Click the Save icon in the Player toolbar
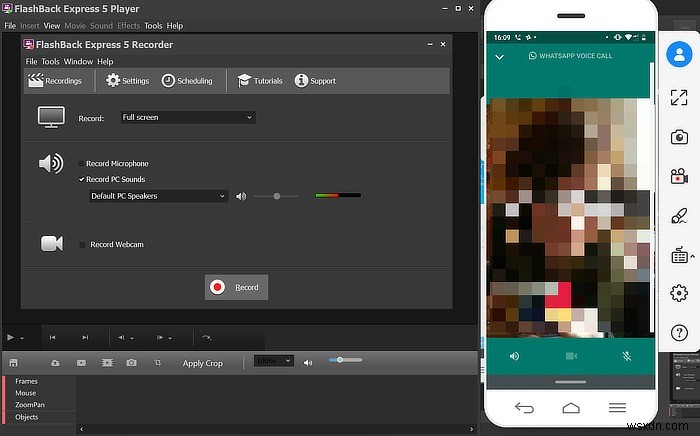 click(13, 363)
